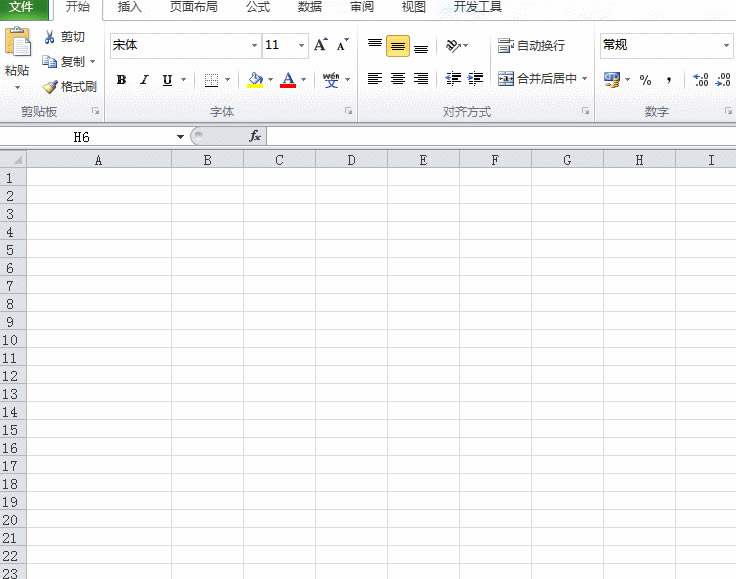Align text left horizontally
The height and width of the screenshot is (579, 736).
(x=375, y=78)
